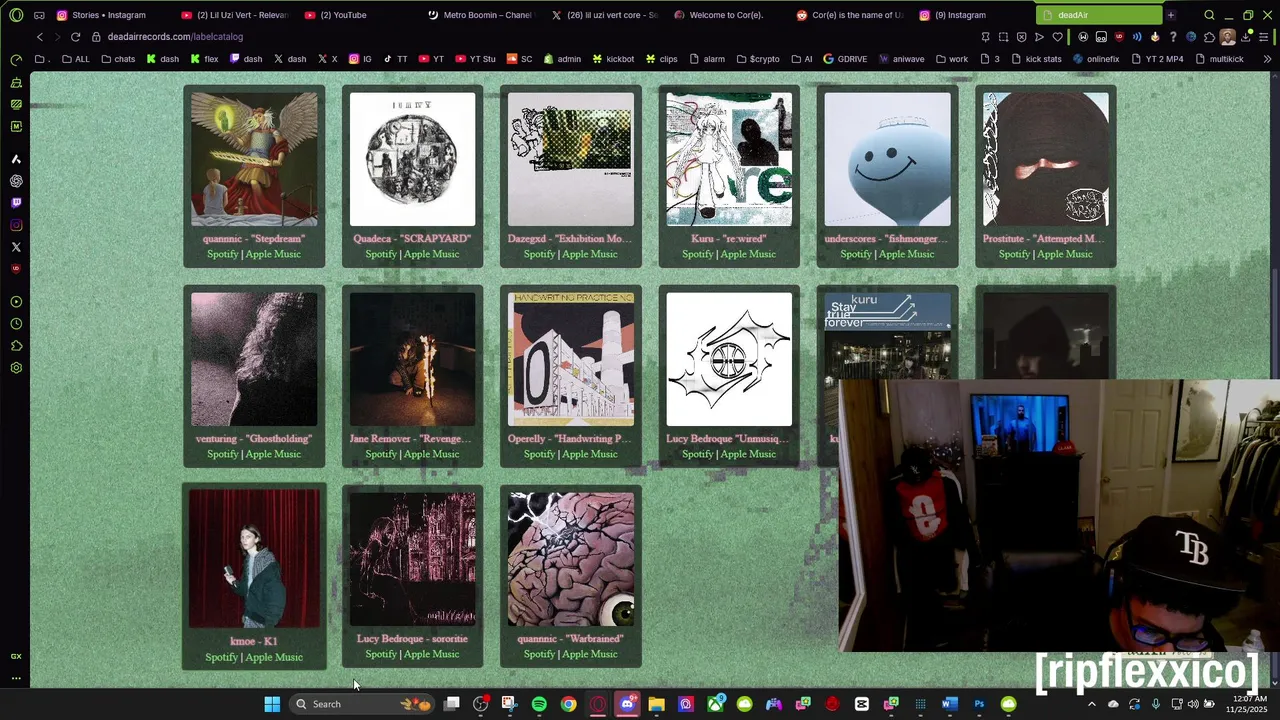
Task: Open Apple Music link for kmoe K1
Action: pos(274,657)
